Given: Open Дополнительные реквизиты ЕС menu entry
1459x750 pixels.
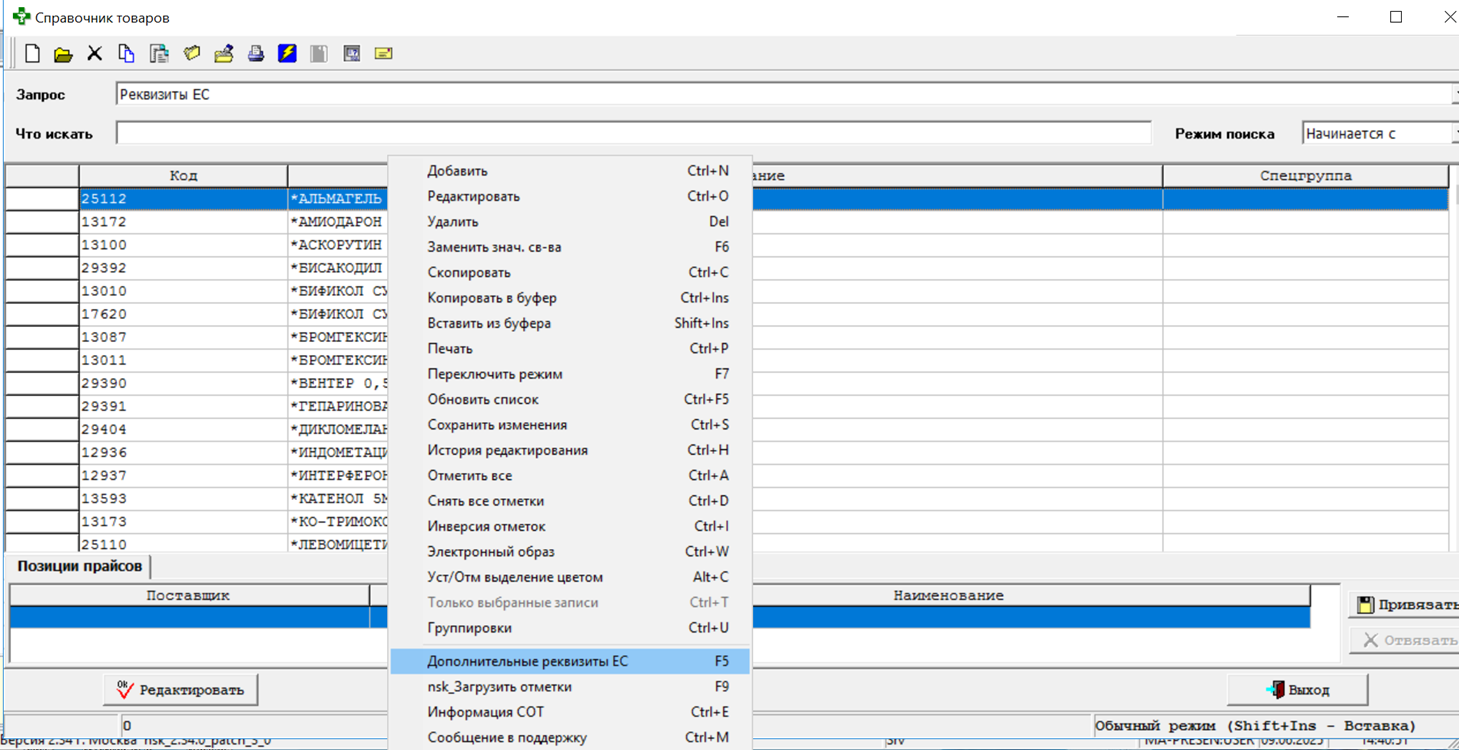Looking at the screenshot, I should [569, 661].
